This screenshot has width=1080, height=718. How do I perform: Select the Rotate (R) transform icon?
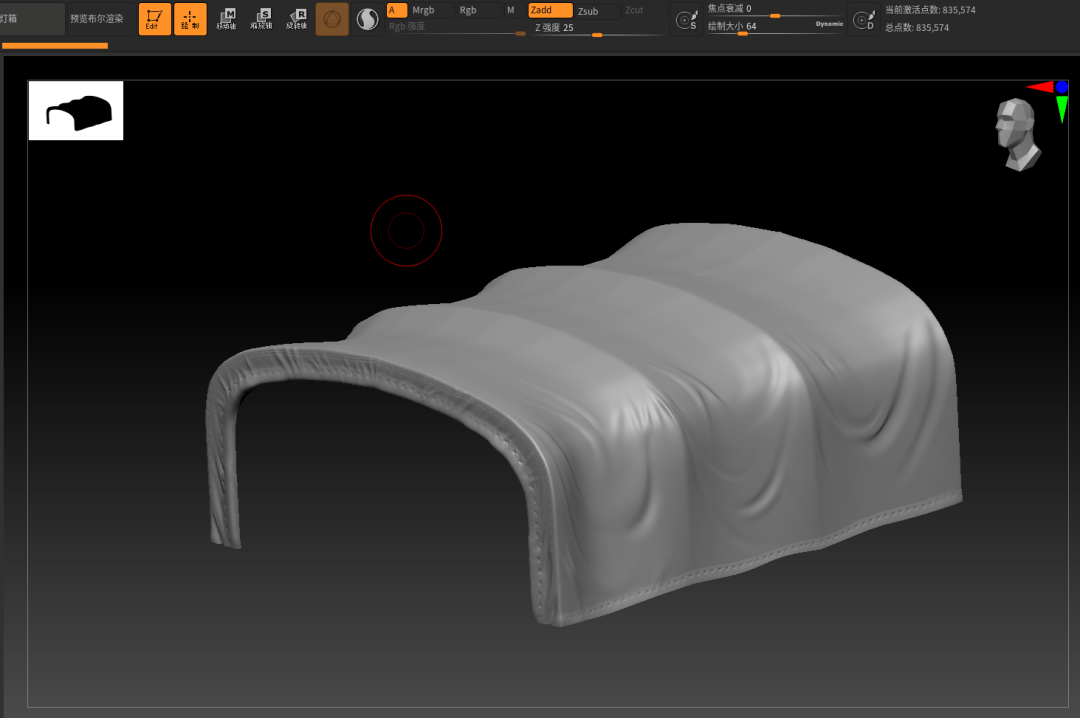297,19
